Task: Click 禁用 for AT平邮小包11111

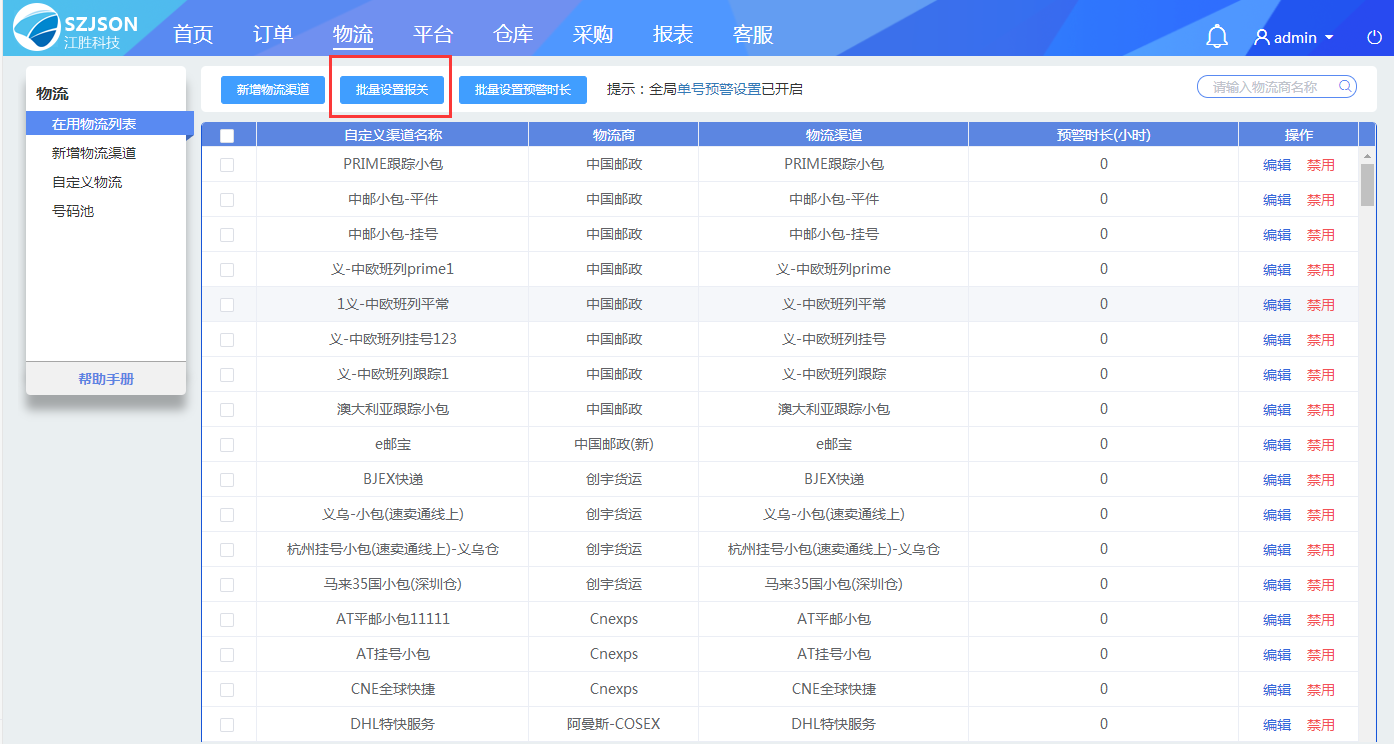Action: [1321, 620]
